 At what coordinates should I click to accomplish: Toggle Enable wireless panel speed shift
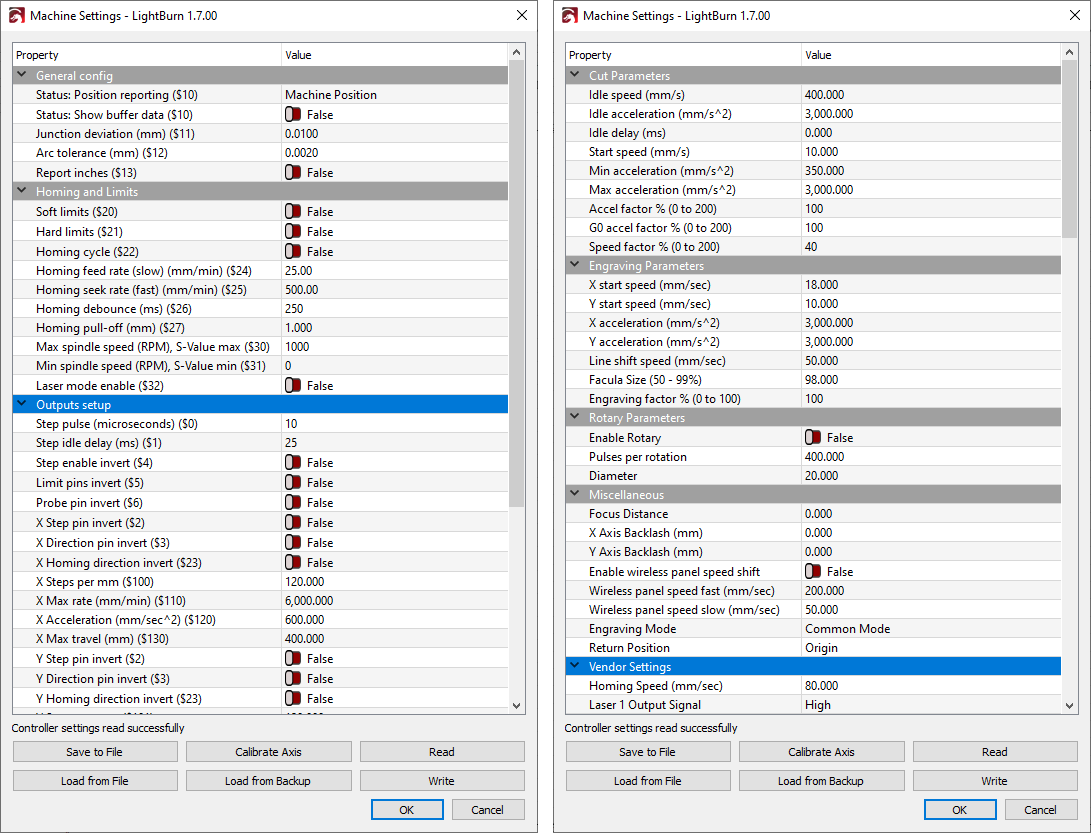[813, 572]
